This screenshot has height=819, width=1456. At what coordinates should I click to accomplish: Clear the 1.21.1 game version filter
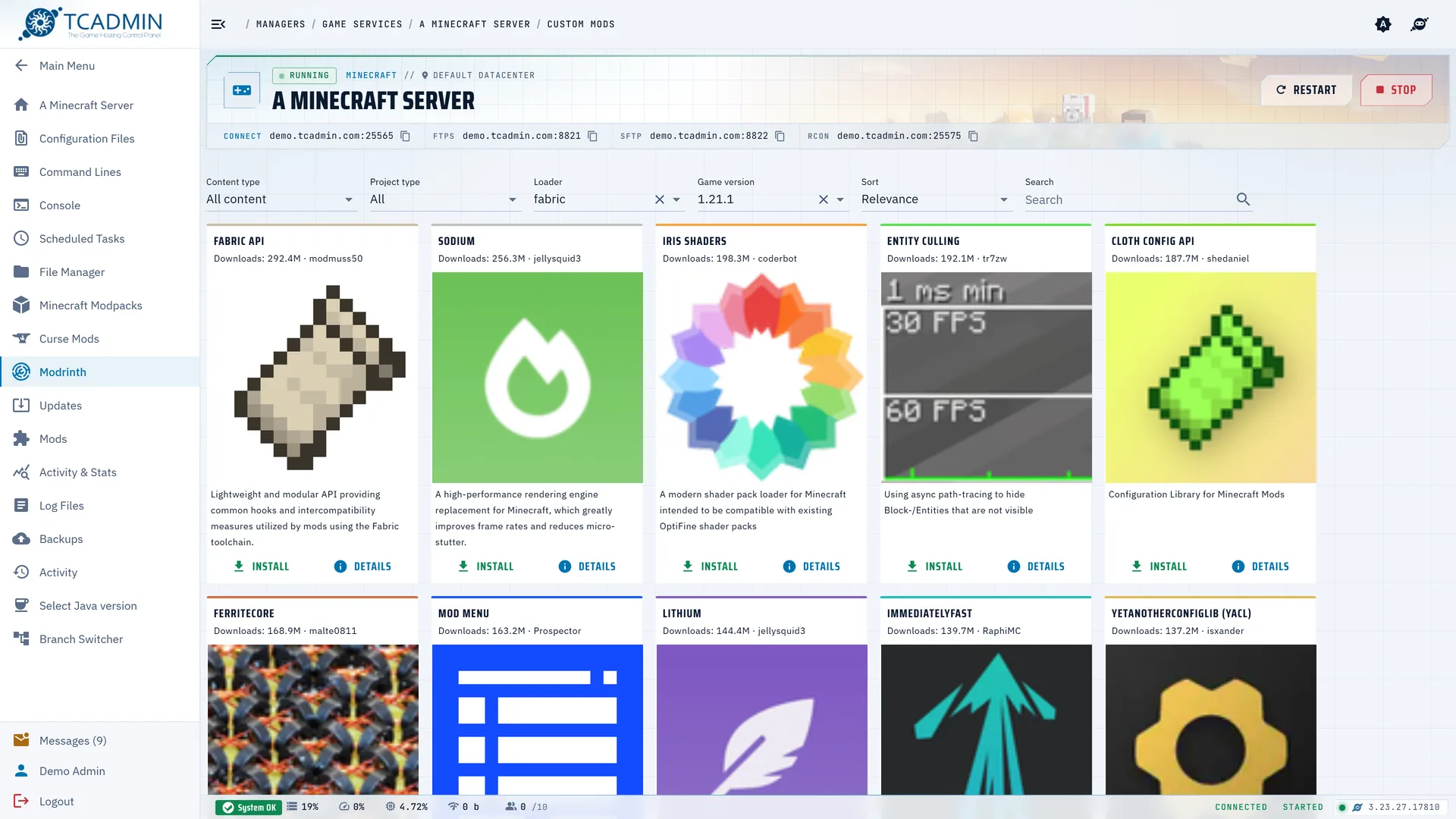pyautogui.click(x=823, y=199)
